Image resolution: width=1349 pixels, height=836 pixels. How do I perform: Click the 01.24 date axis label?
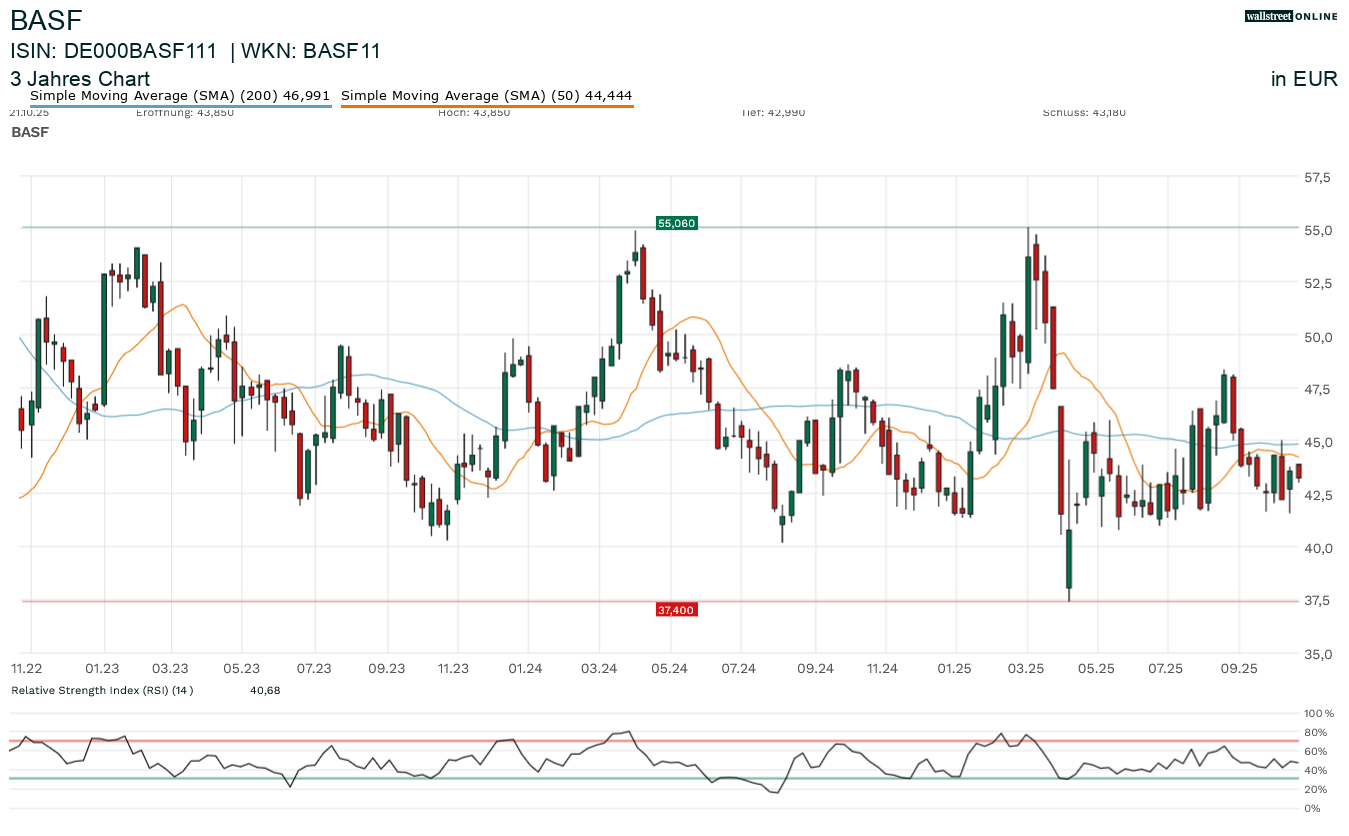pyautogui.click(x=525, y=668)
